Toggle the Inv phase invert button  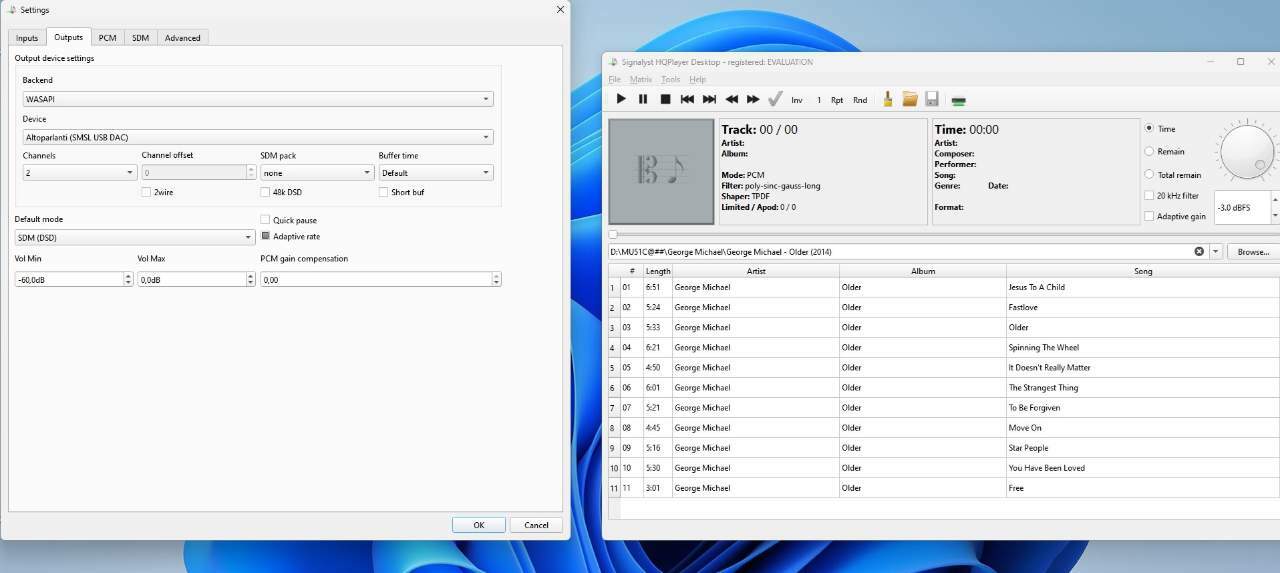797,100
